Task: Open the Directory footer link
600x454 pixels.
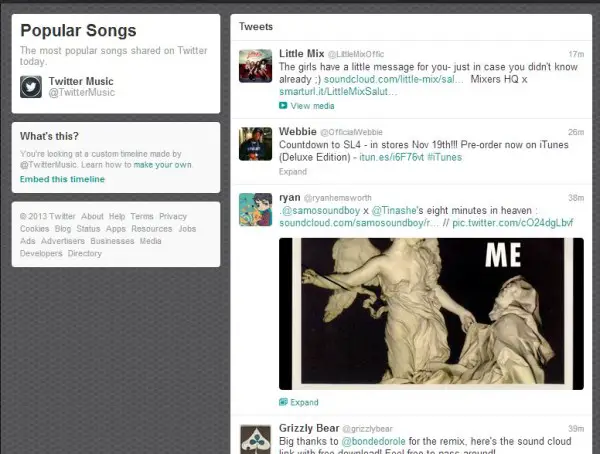Action: click(x=85, y=253)
